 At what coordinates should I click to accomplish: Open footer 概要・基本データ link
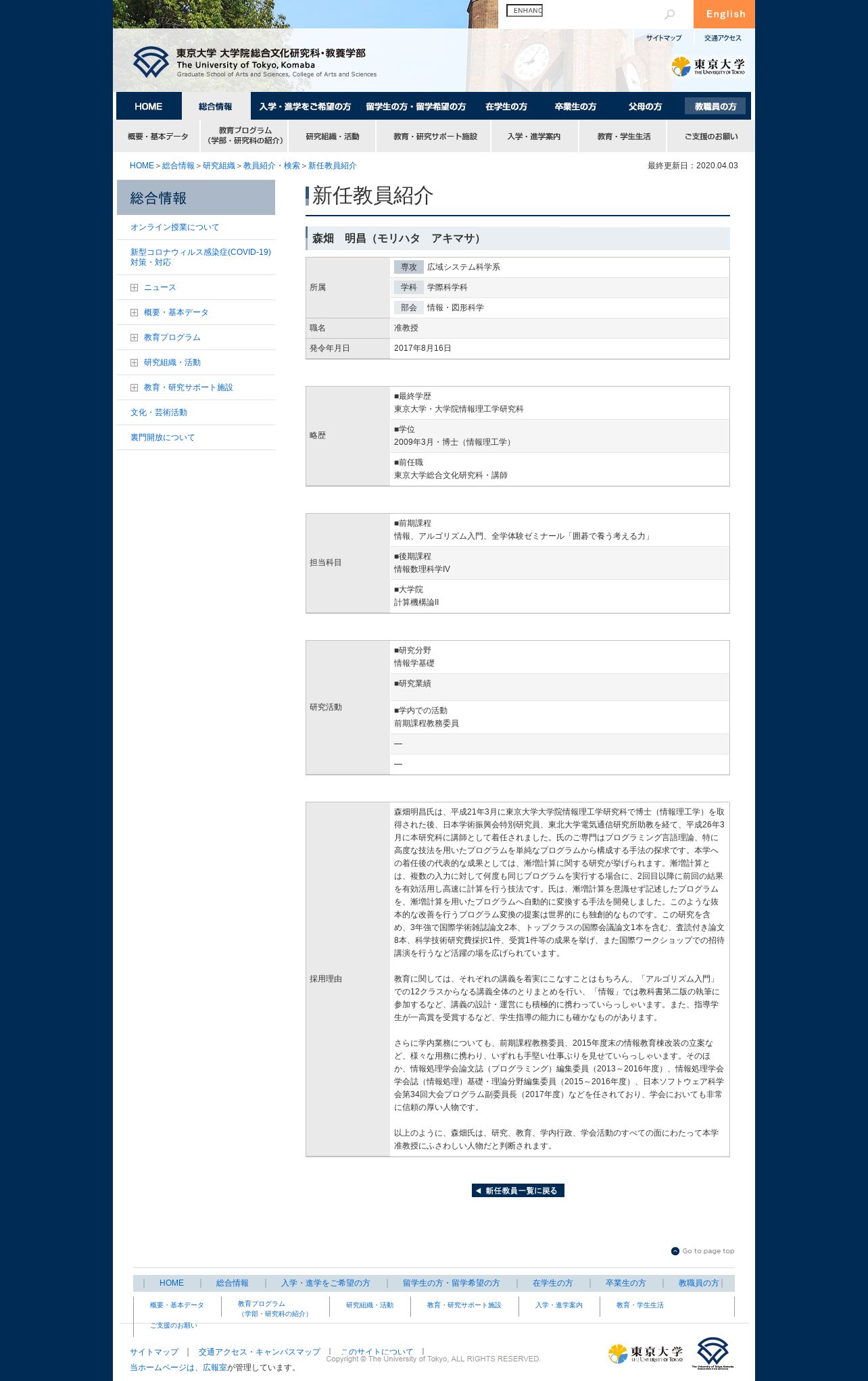click(176, 1305)
